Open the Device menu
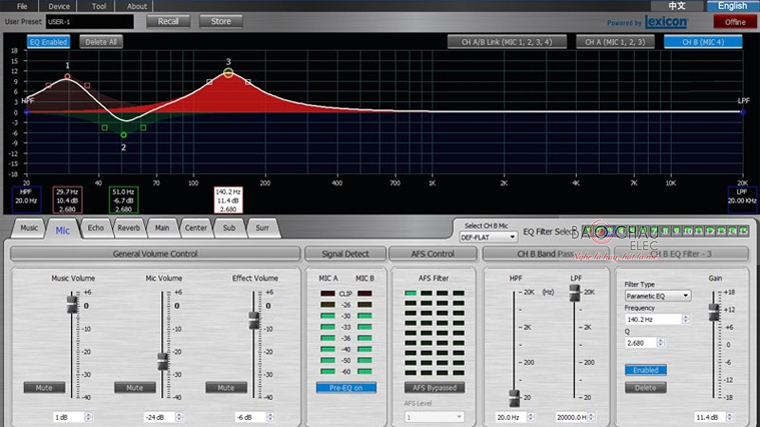 (x=59, y=6)
